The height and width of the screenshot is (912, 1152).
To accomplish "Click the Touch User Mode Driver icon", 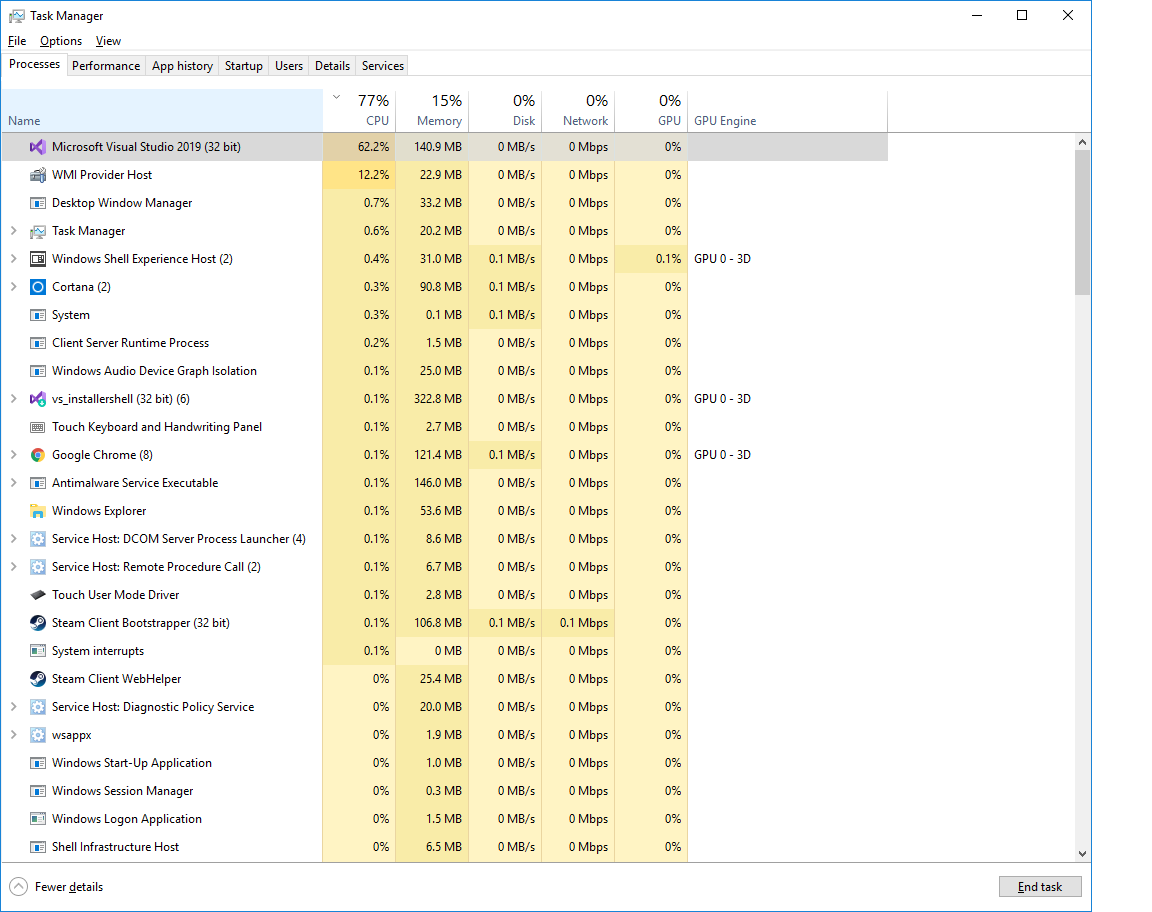I will point(37,595).
